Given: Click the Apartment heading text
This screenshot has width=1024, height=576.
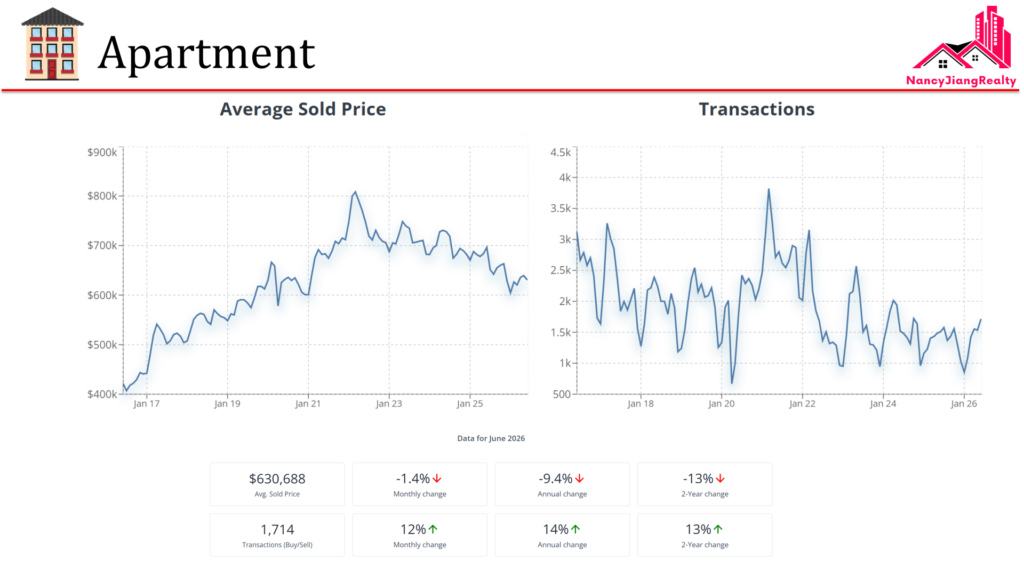Looking at the screenshot, I should [x=206, y=52].
